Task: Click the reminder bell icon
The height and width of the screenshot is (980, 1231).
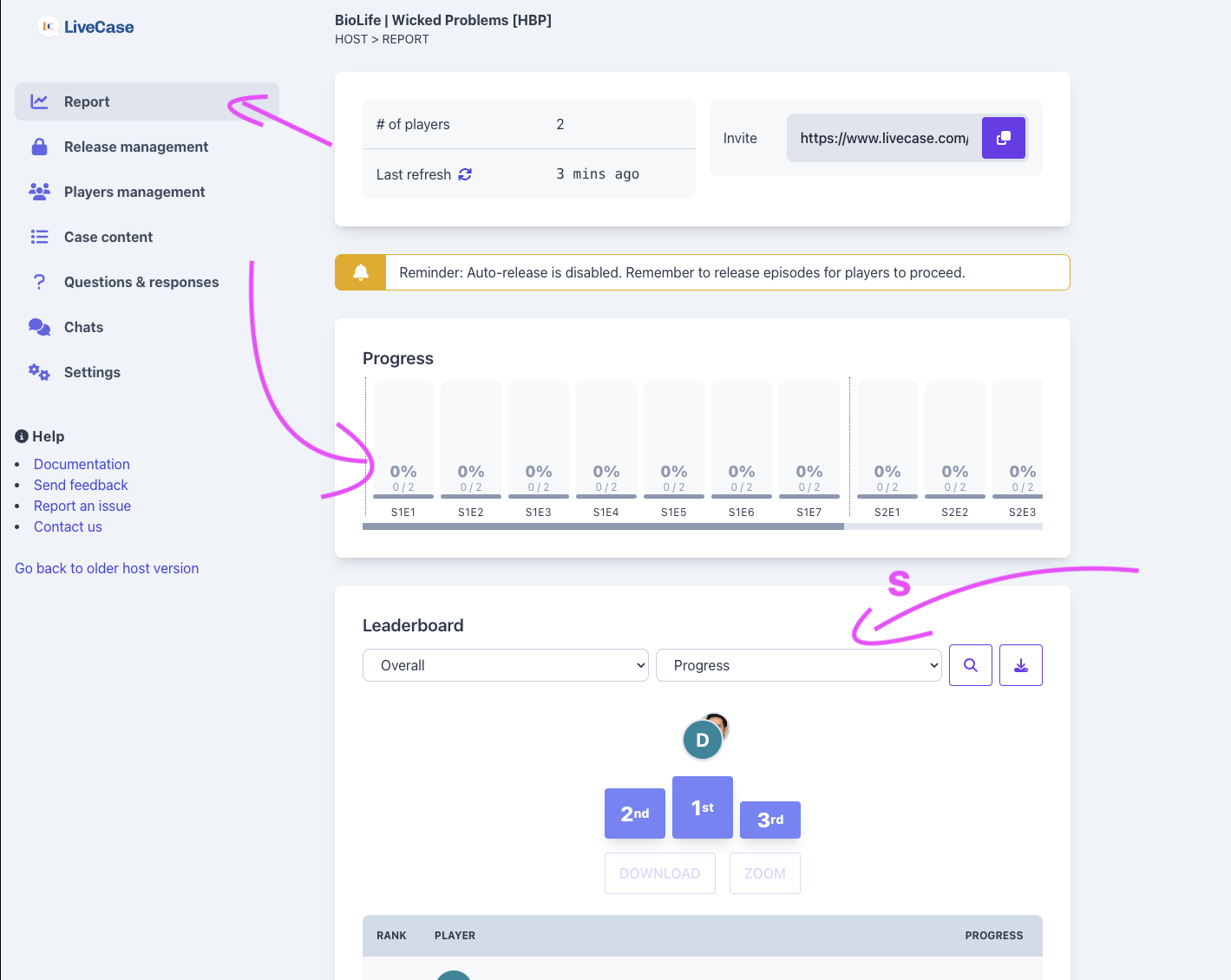Action: 361,272
